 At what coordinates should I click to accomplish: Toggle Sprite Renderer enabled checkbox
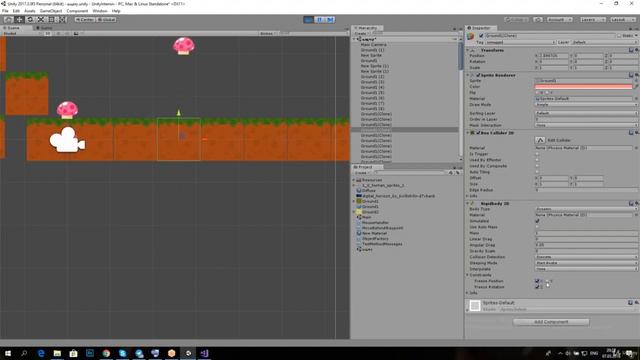[478, 75]
